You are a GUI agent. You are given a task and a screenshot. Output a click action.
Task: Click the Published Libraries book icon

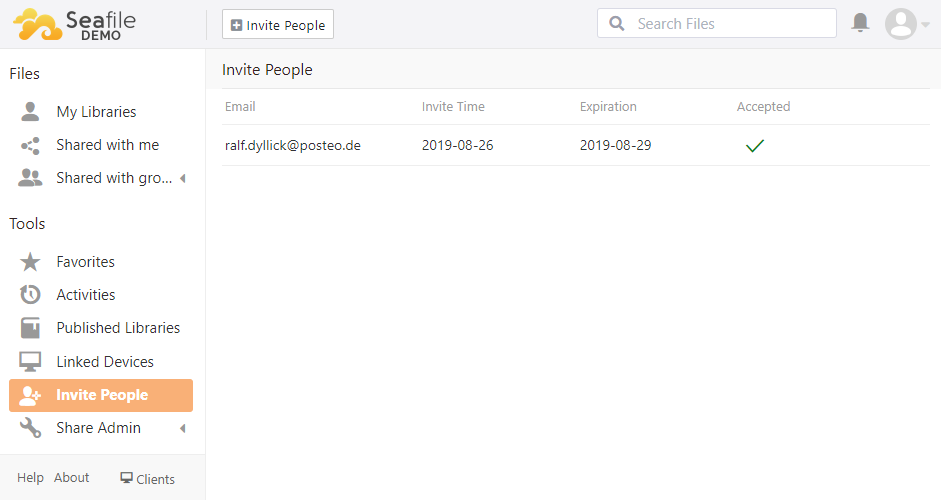point(31,328)
